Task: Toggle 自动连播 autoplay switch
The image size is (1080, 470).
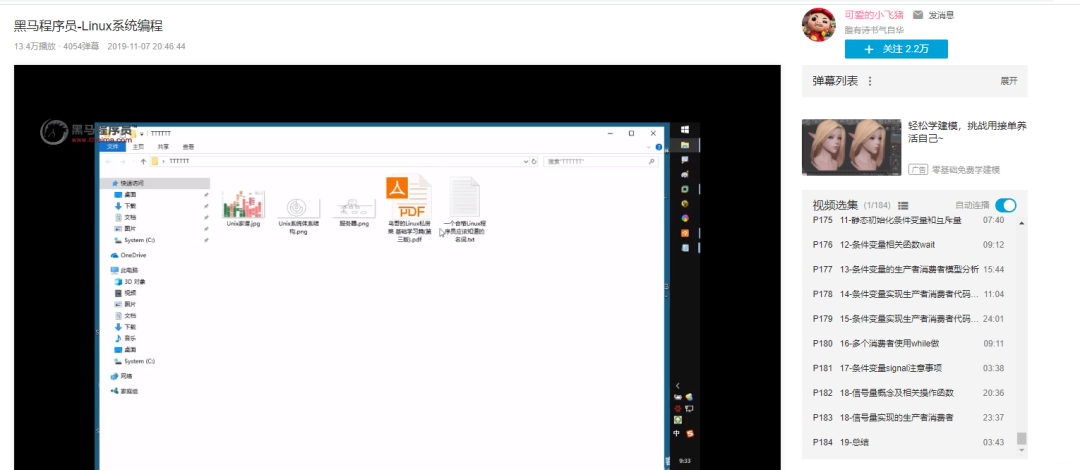Action: coord(1006,205)
